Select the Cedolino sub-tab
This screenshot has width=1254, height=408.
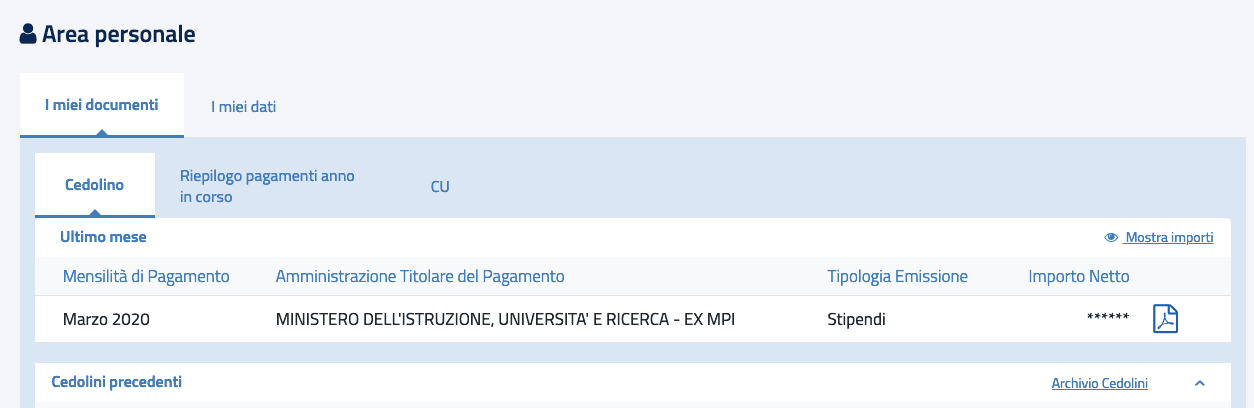pyautogui.click(x=94, y=185)
